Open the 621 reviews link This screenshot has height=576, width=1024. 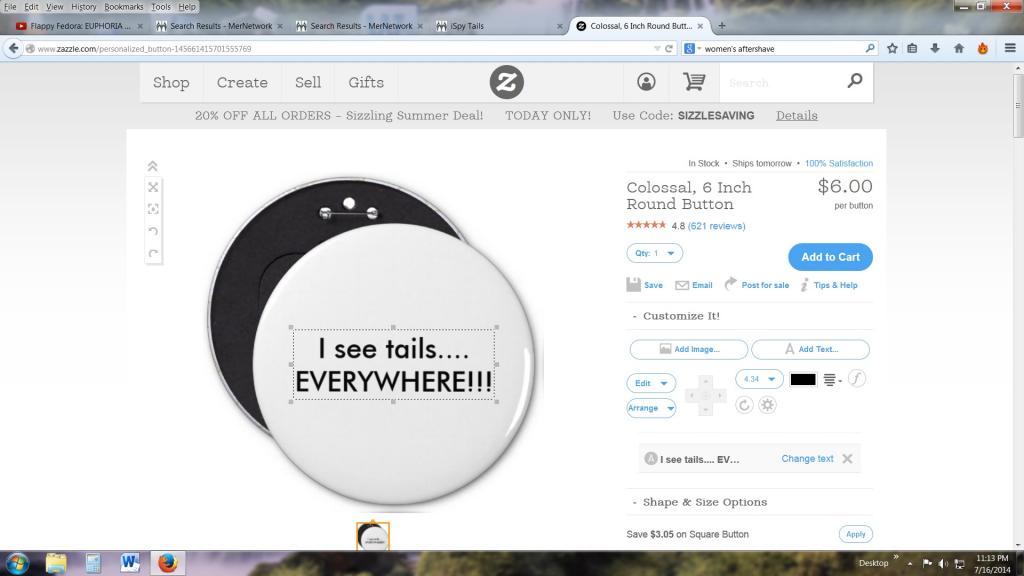click(716, 226)
